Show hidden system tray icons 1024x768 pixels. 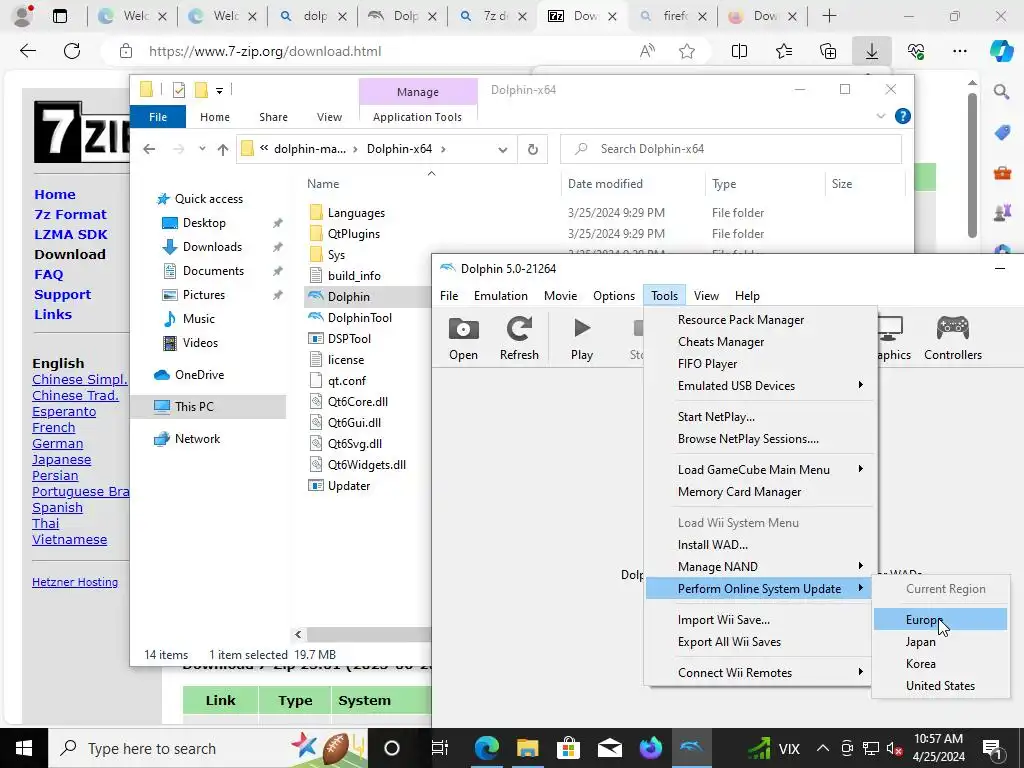pos(823,748)
